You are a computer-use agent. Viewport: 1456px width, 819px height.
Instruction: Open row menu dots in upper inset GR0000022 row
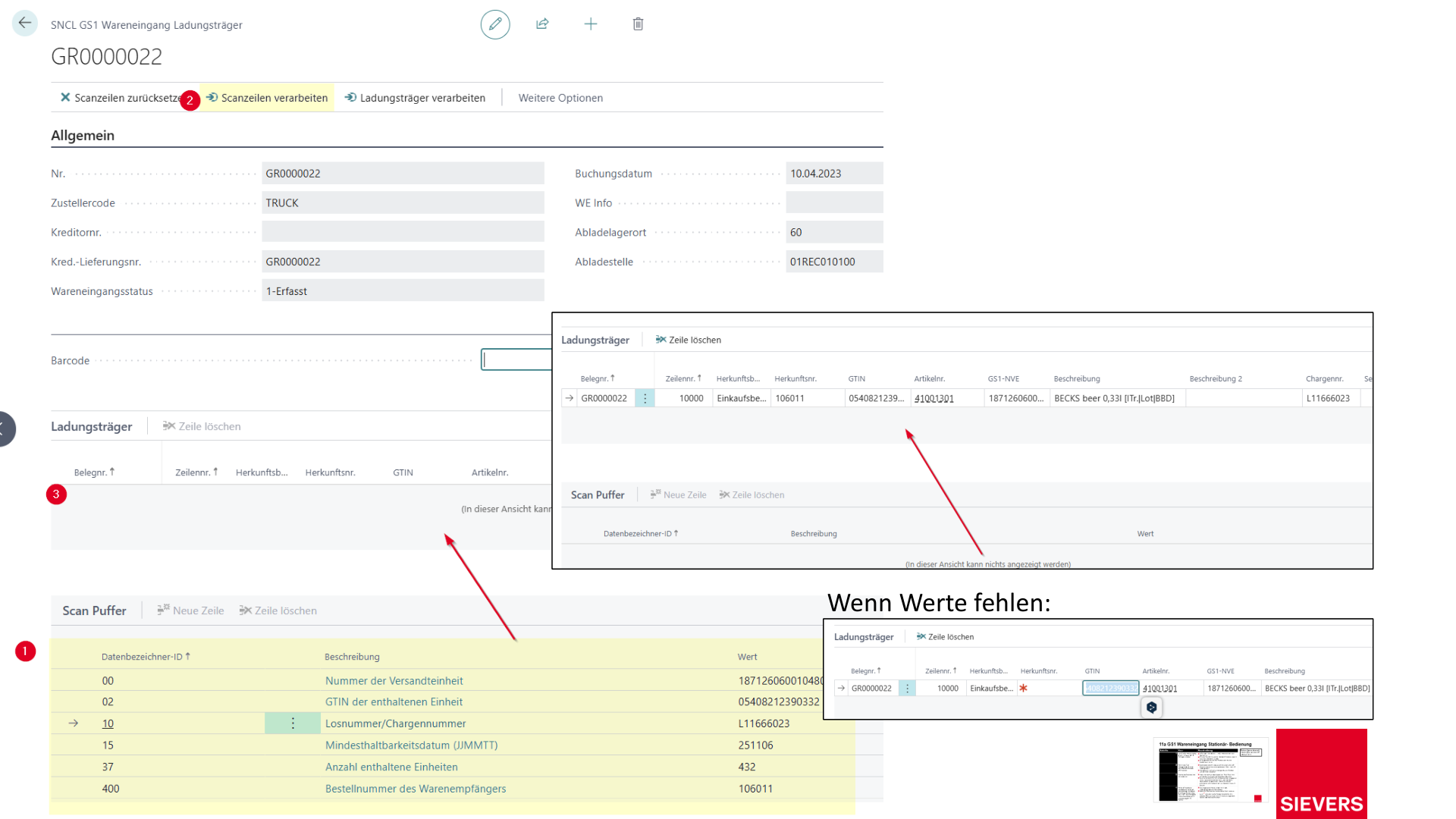pyautogui.click(x=645, y=398)
